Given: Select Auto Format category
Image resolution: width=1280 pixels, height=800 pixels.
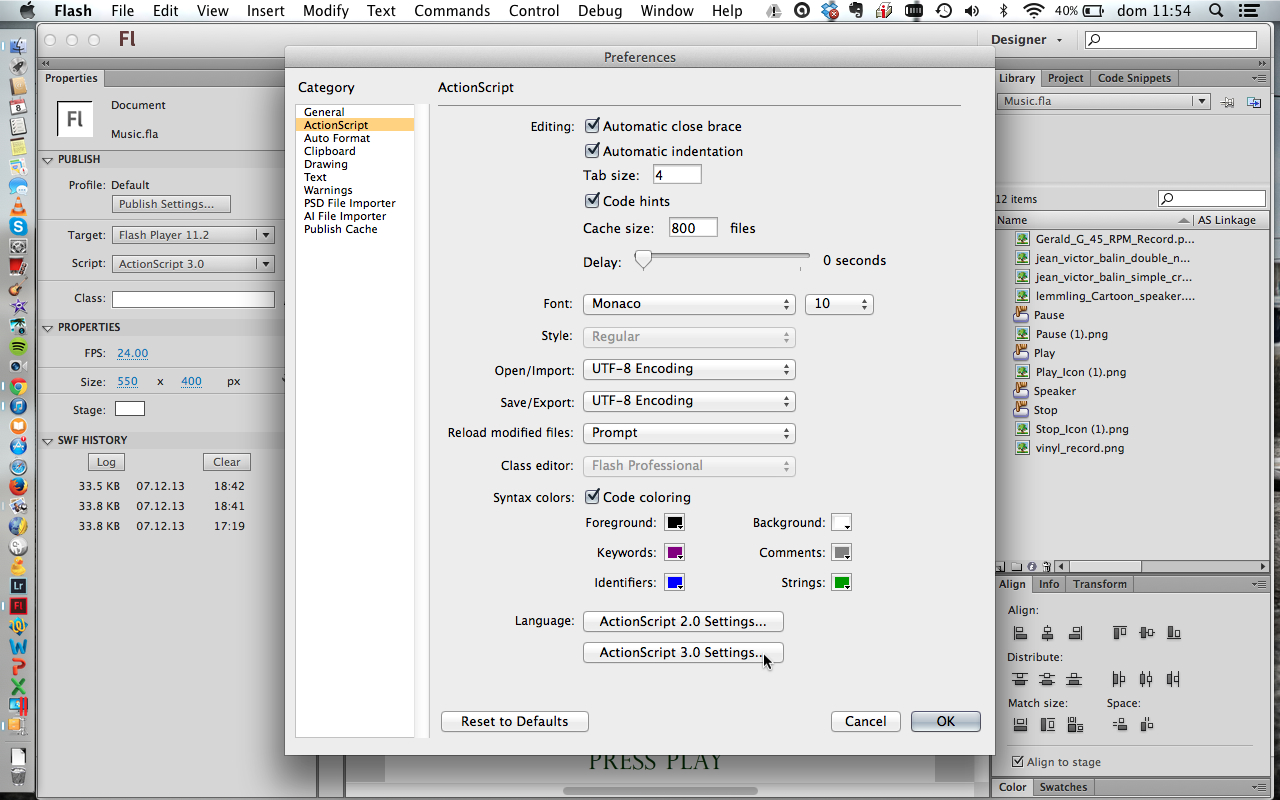Looking at the screenshot, I should (337, 138).
